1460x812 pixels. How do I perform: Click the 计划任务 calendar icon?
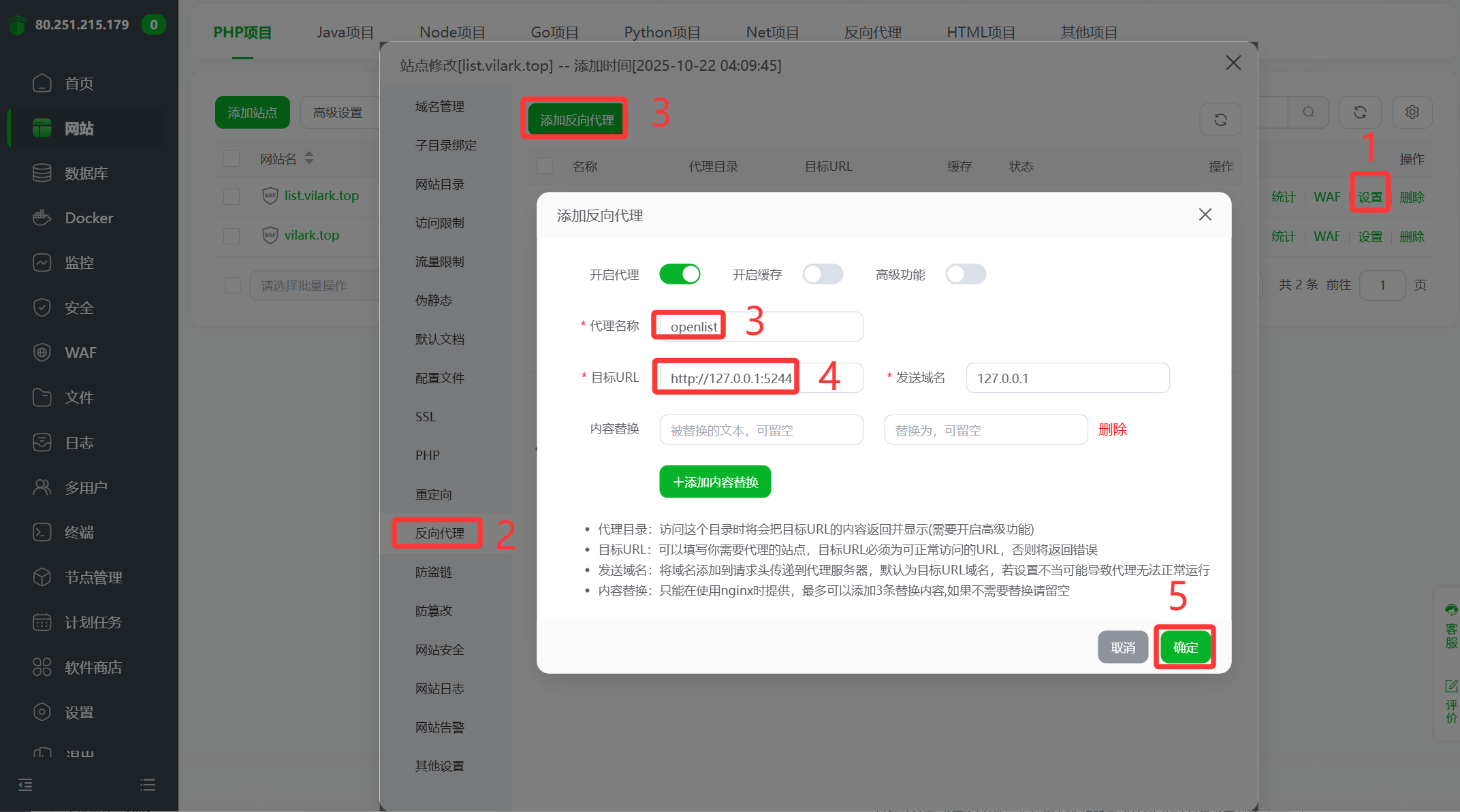pyautogui.click(x=42, y=622)
